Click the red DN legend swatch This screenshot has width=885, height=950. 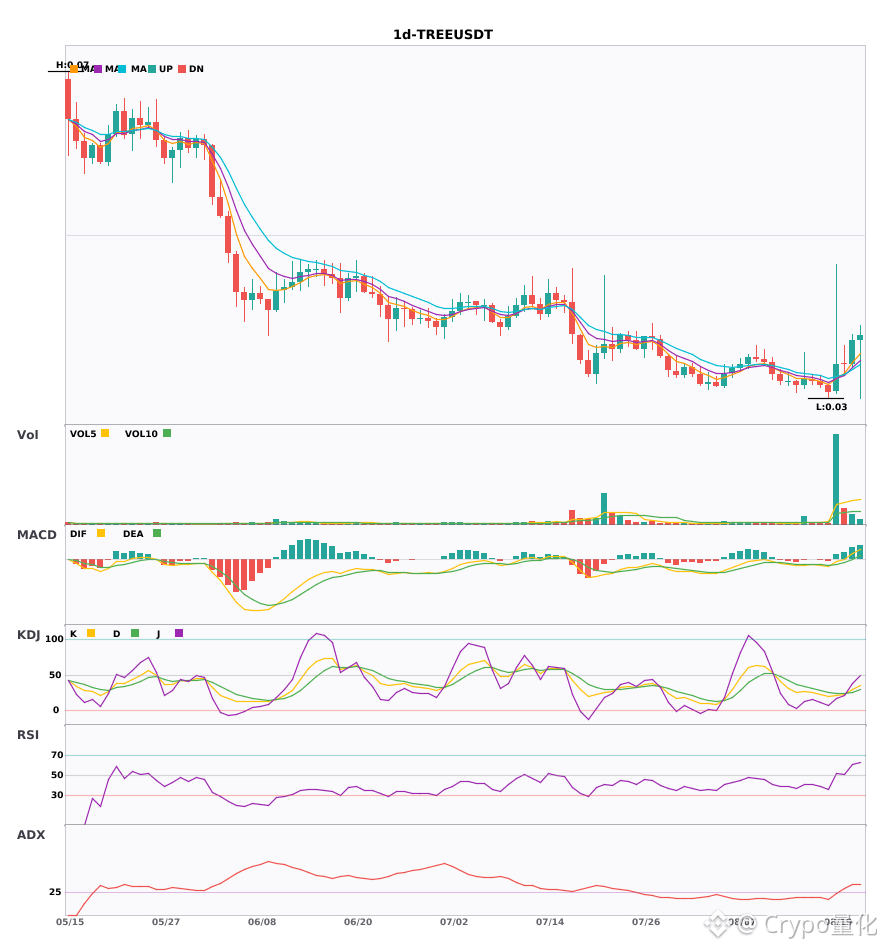pos(182,69)
